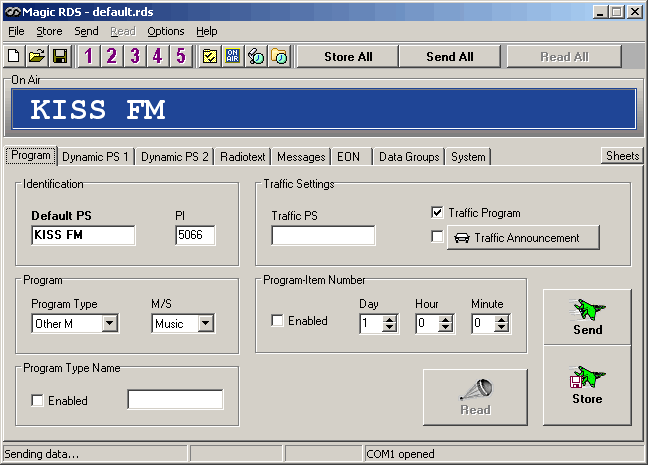The width and height of the screenshot is (648, 465).
Task: Click the Default PS input field
Action: point(83,235)
